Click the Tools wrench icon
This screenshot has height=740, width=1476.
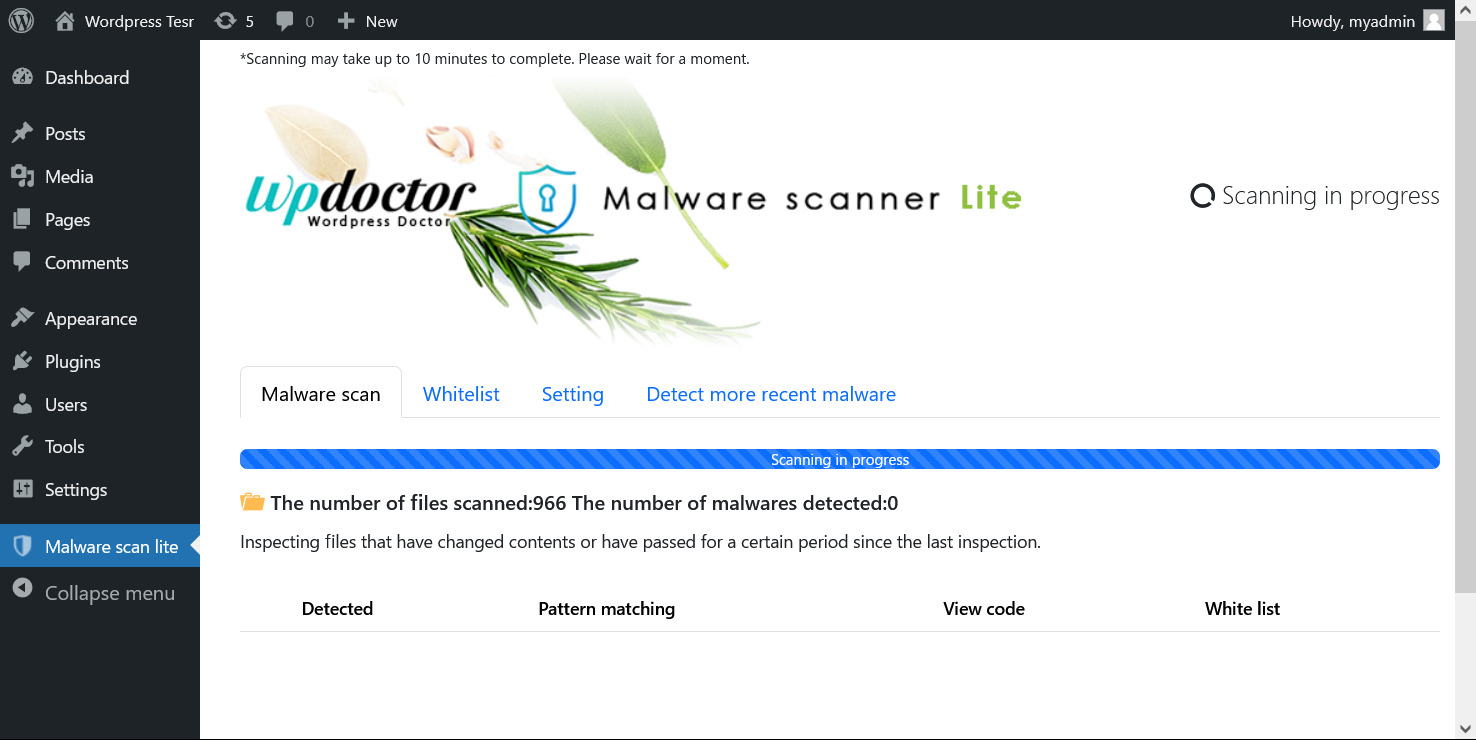click(22, 446)
